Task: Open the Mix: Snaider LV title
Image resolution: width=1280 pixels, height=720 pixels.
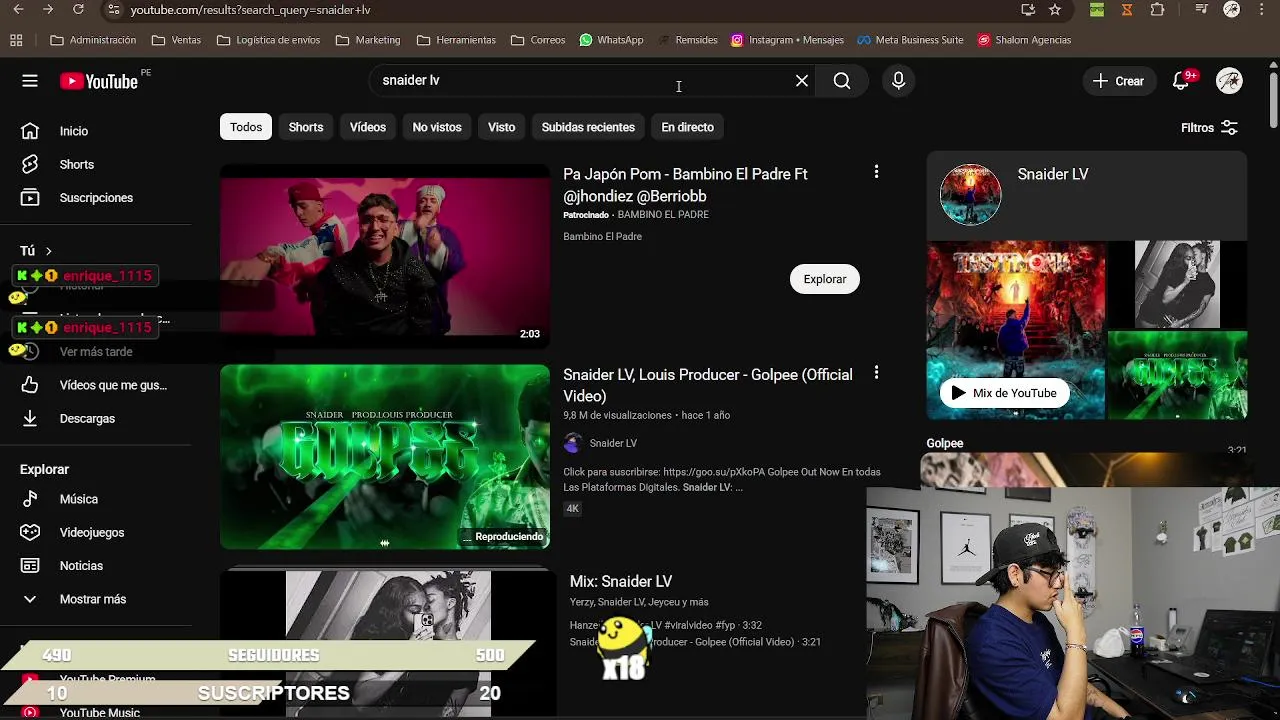Action: [x=621, y=581]
